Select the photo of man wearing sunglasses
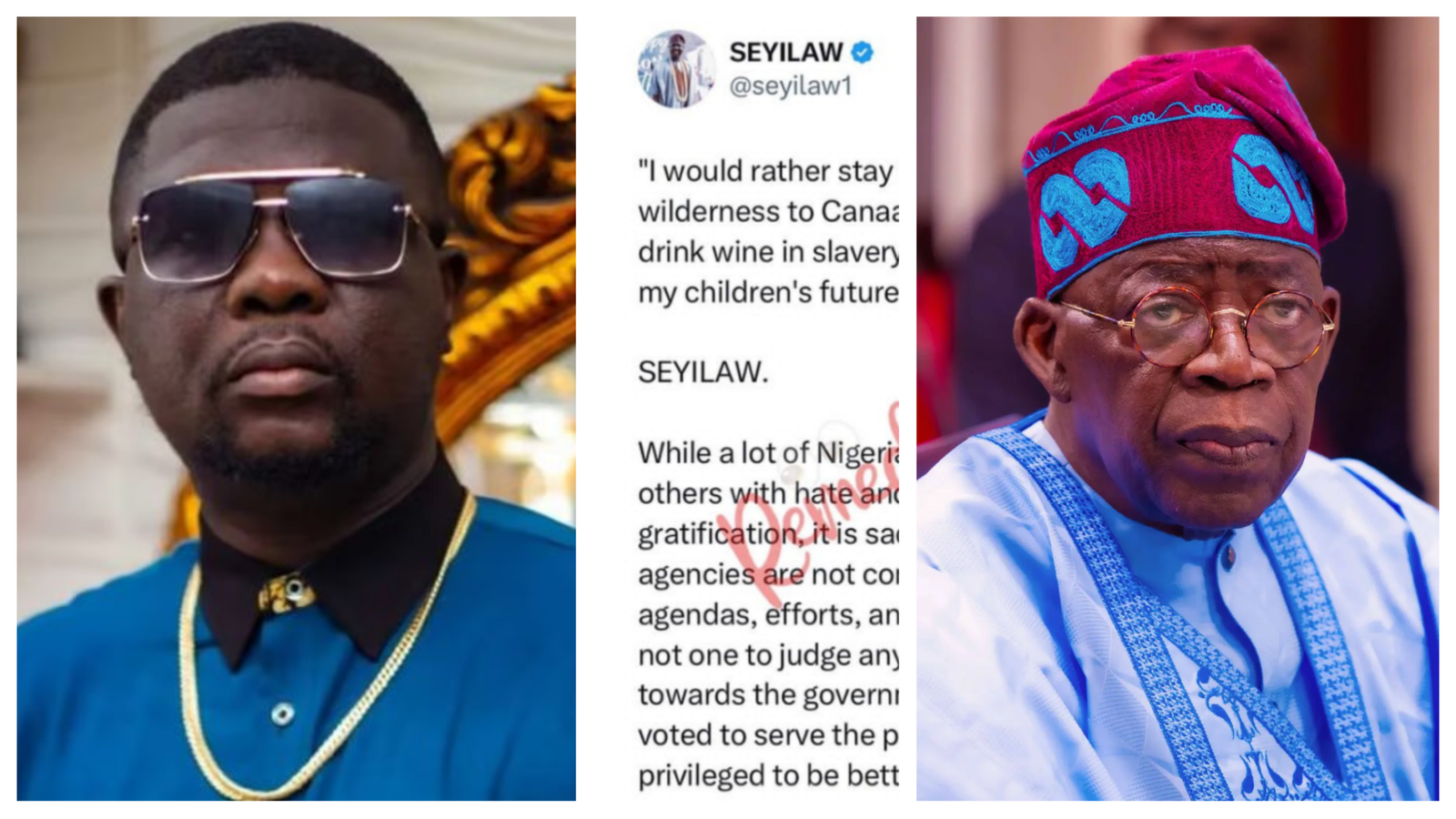Viewport: 1456px width, 819px height. 297,409
